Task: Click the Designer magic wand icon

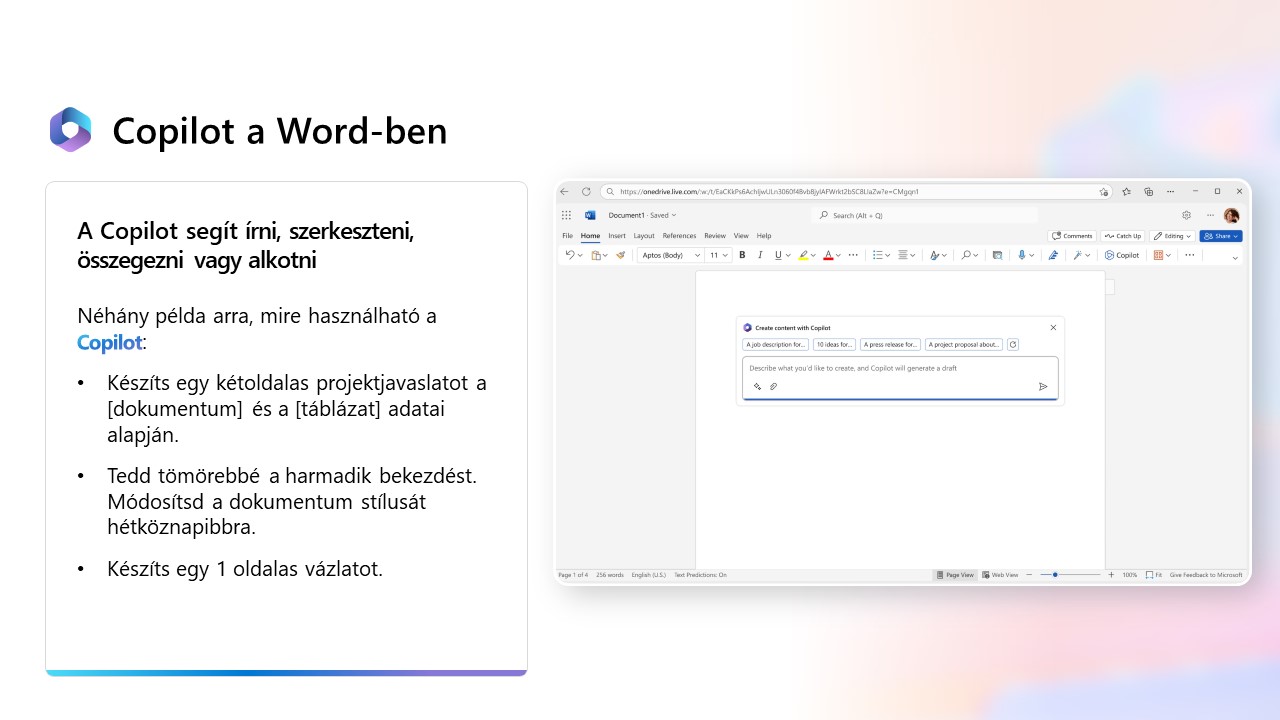Action: tap(1077, 255)
